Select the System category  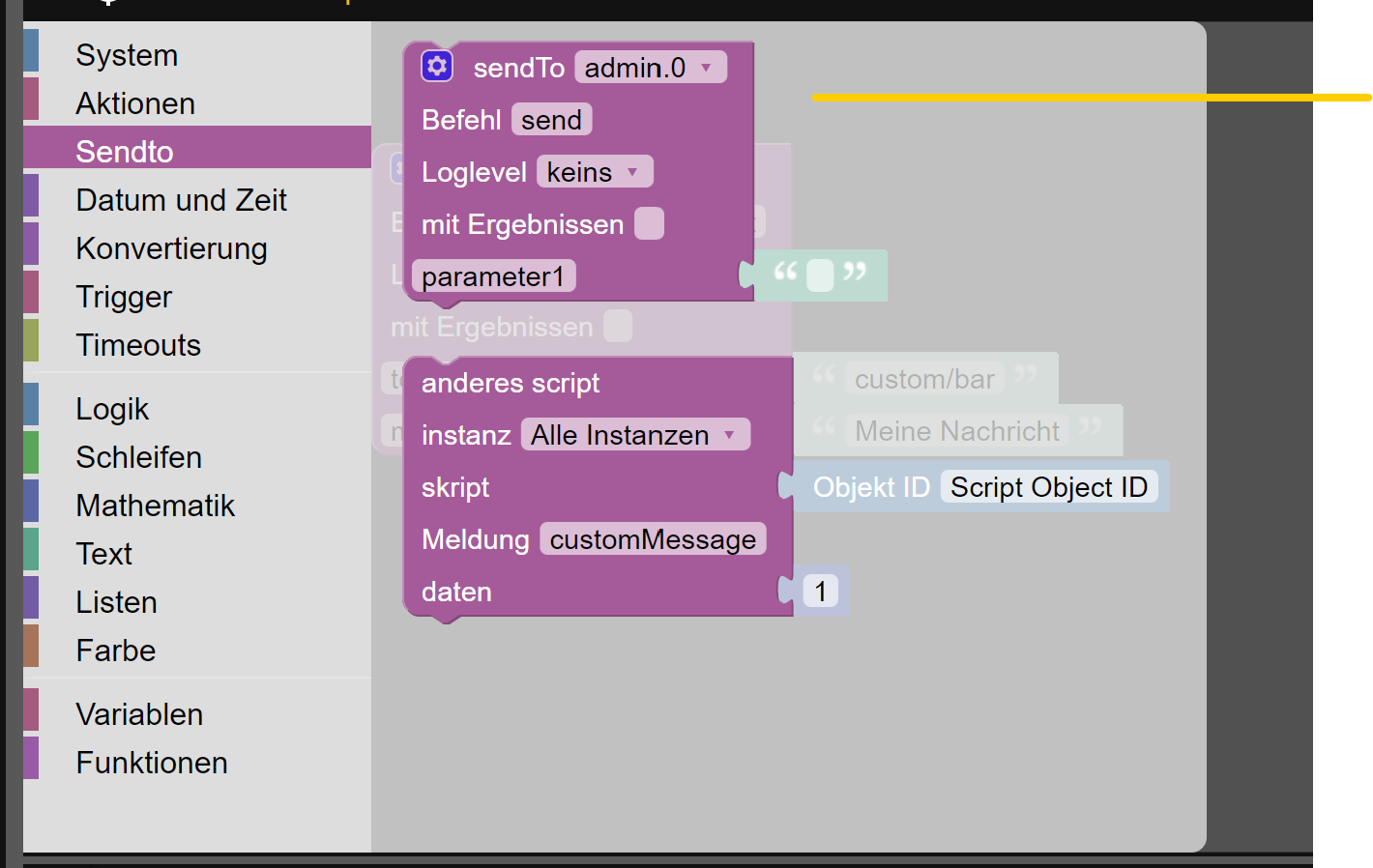pyautogui.click(x=127, y=55)
